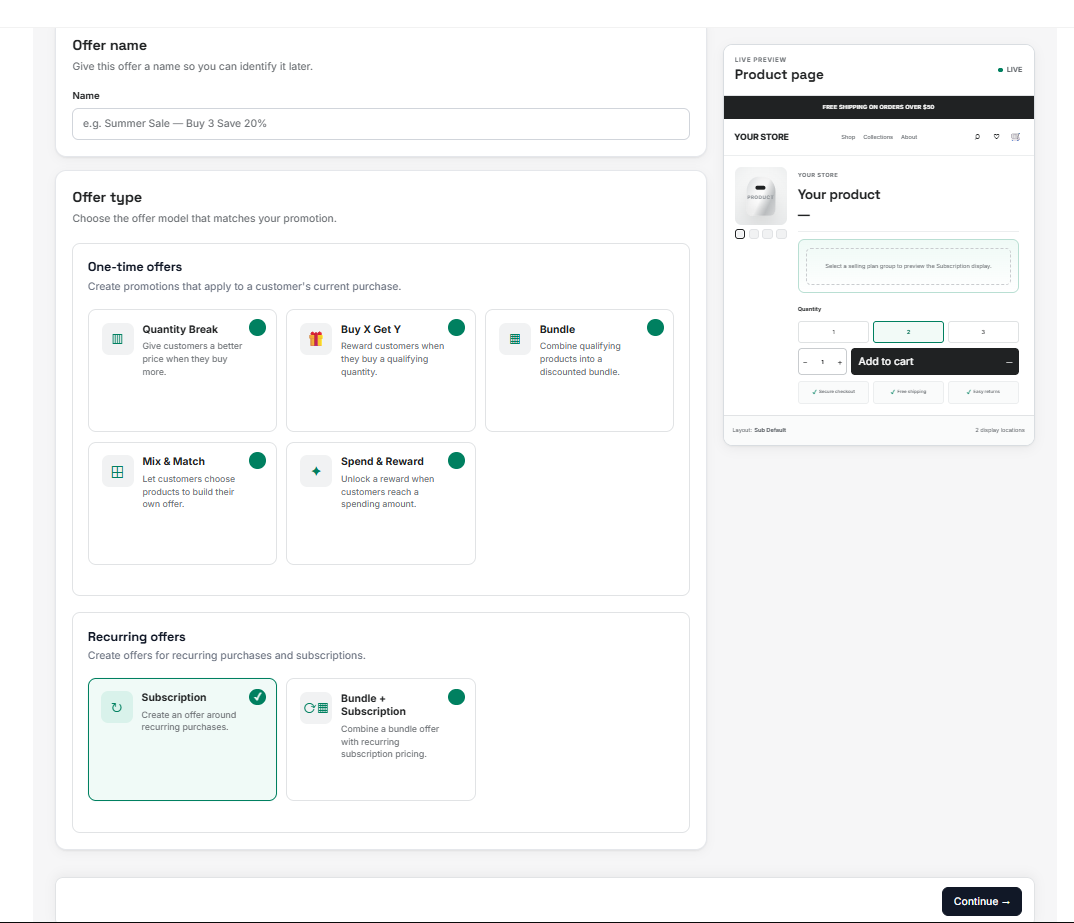
Task: Click the Secure checkout badge
Action: pyautogui.click(x=834, y=392)
